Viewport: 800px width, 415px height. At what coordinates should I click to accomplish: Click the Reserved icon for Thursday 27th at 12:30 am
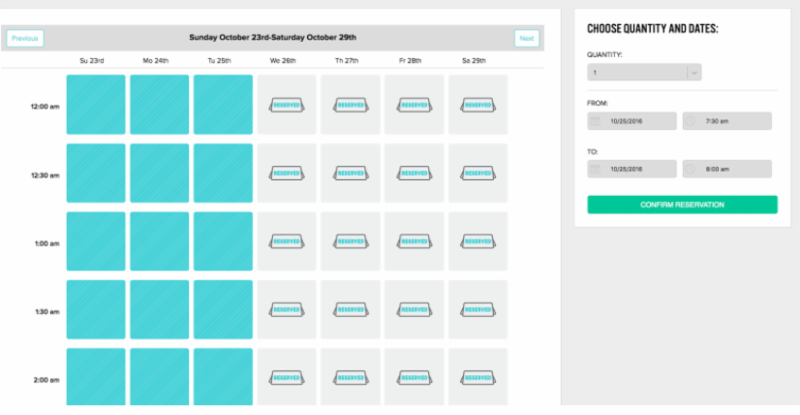350,173
